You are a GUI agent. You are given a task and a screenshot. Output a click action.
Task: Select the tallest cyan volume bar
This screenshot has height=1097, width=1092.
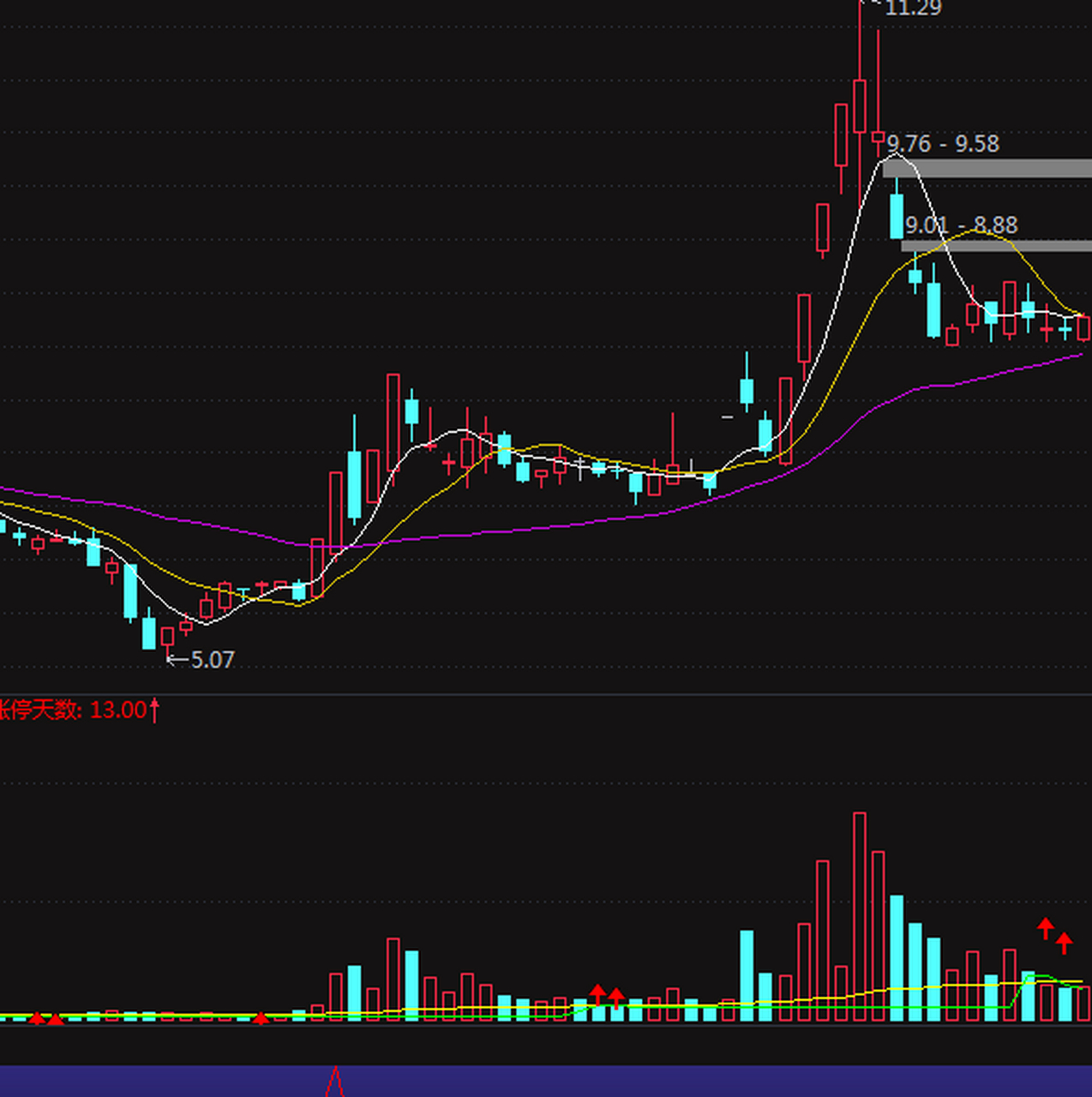(897, 957)
